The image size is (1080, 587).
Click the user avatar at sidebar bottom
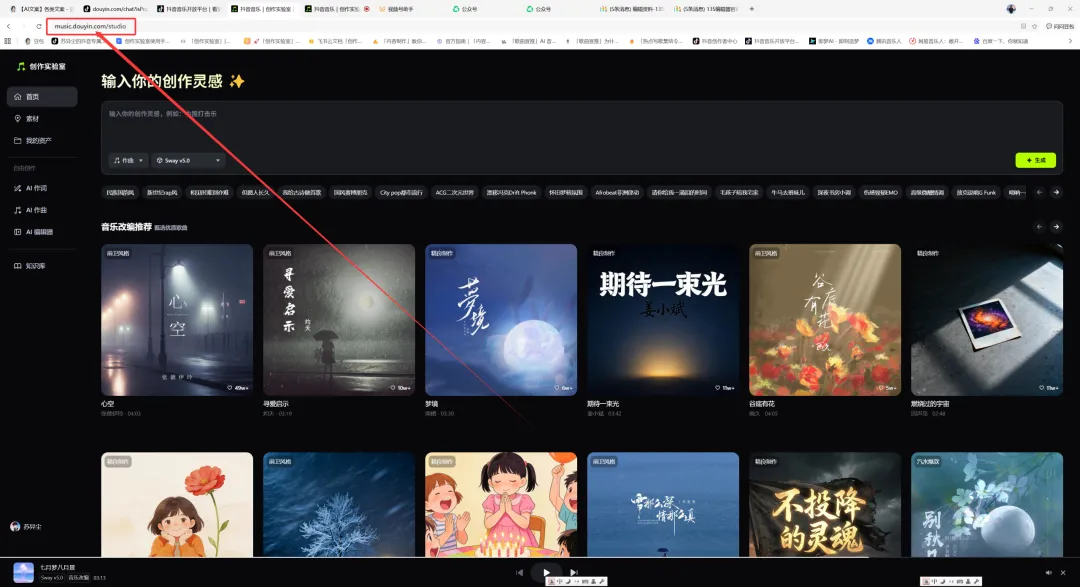coord(15,526)
